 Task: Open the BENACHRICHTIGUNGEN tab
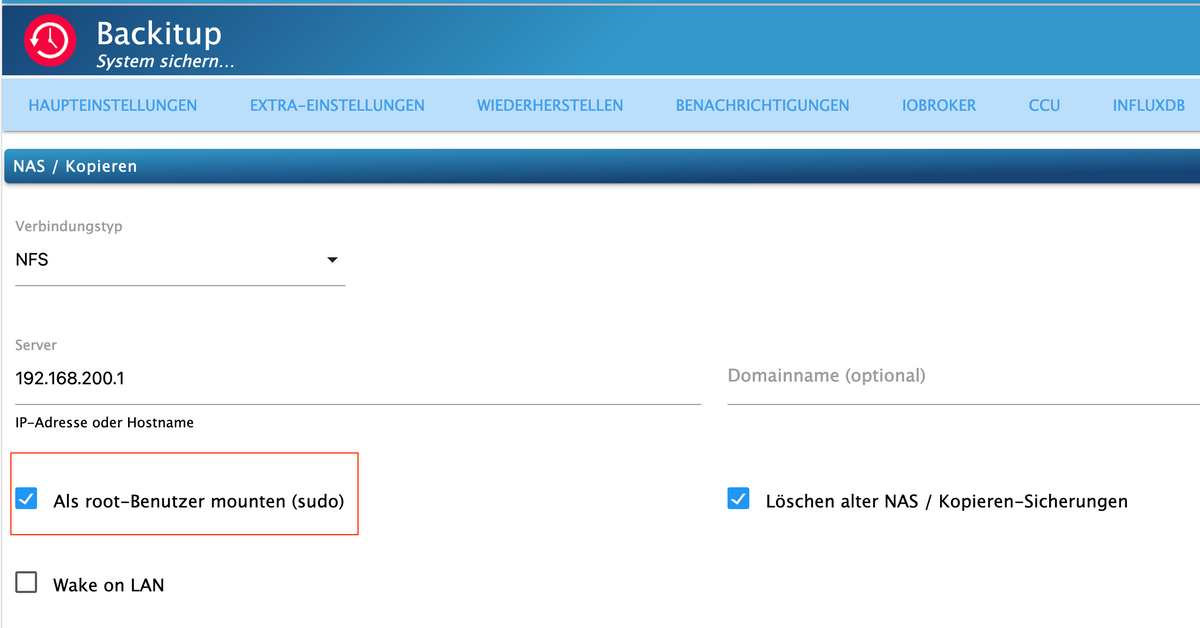[x=762, y=105]
